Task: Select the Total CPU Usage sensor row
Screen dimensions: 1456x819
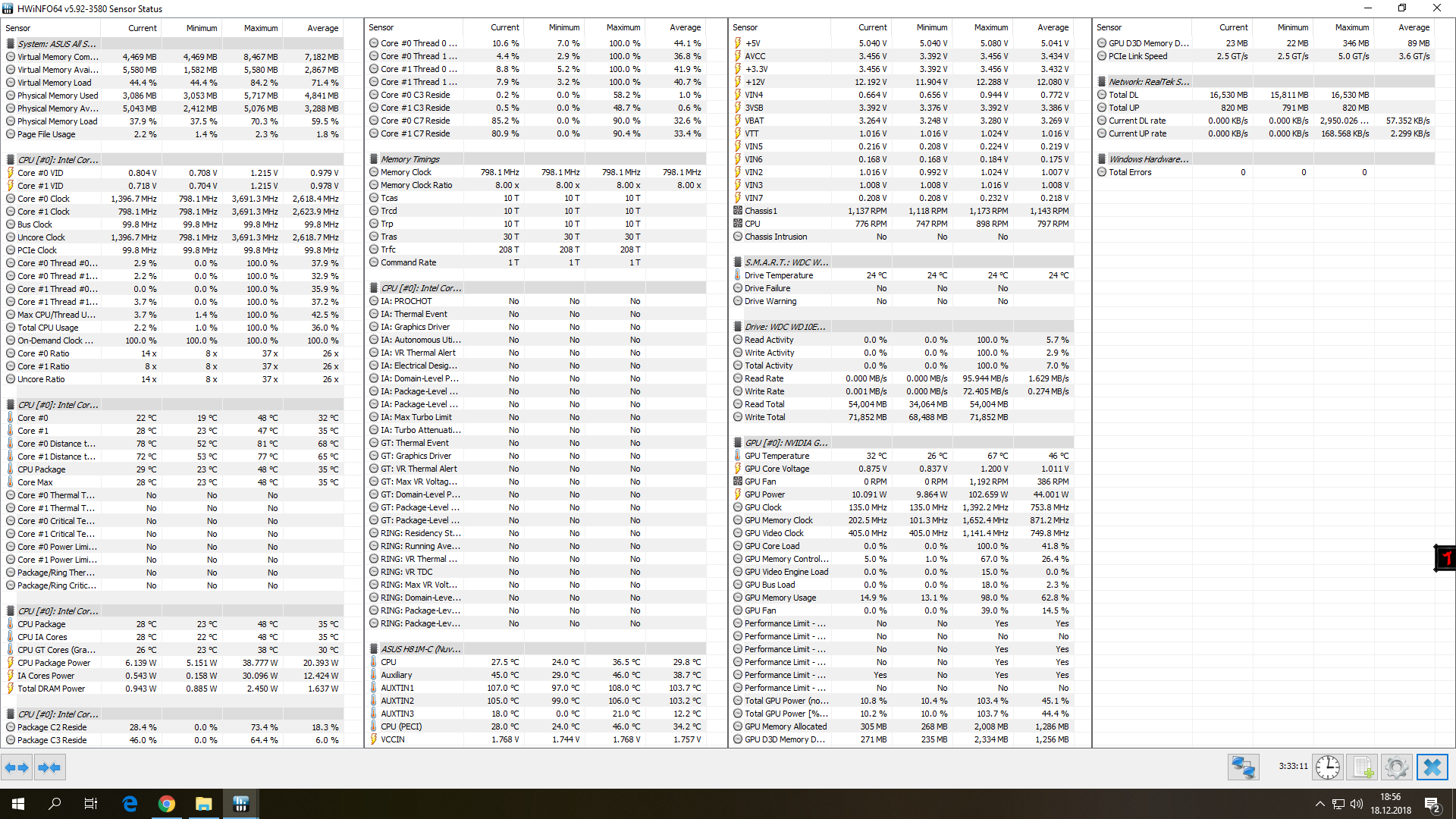Action: click(48, 328)
